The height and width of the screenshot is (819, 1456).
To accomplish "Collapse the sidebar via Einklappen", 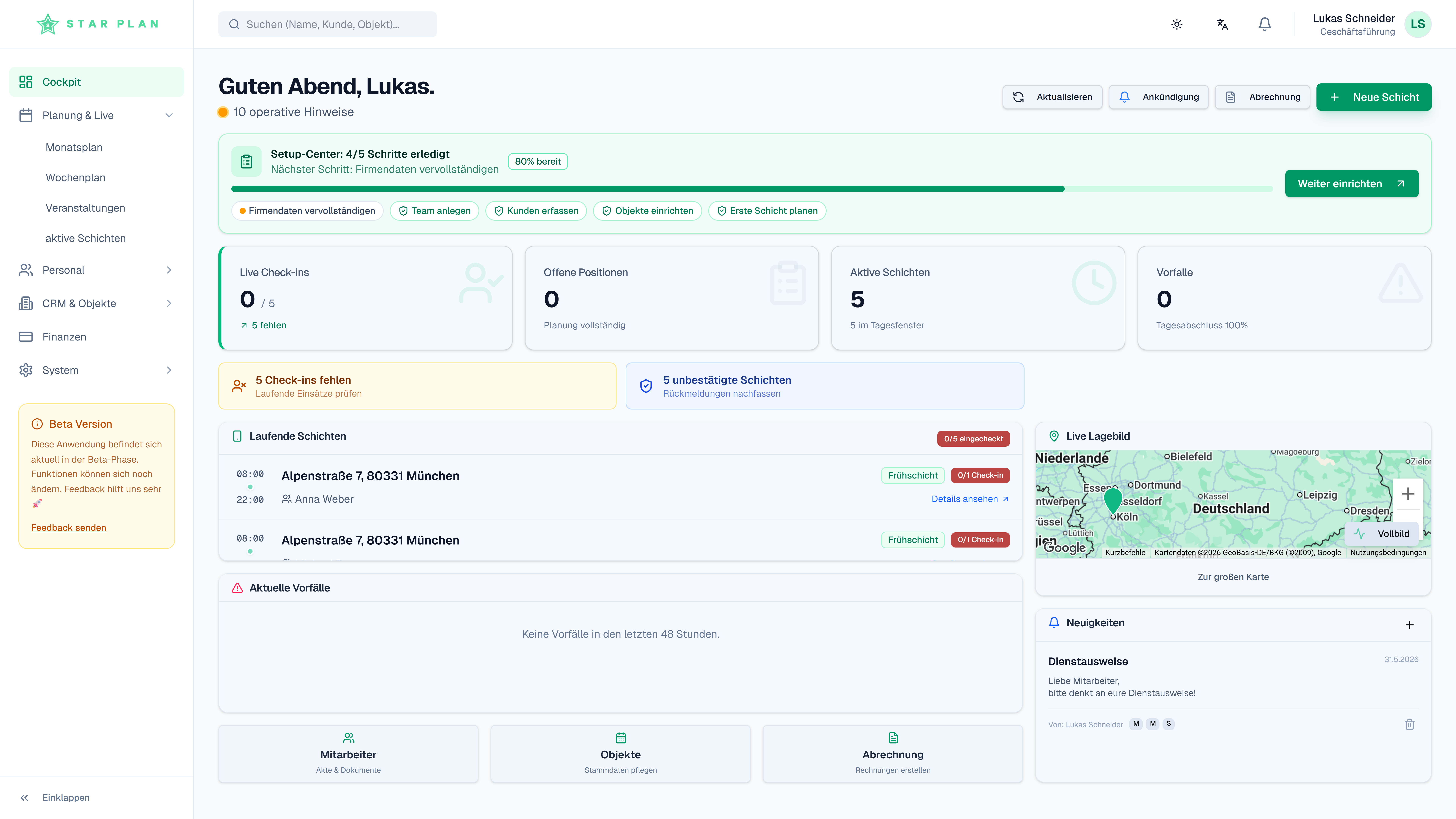I will click(55, 798).
